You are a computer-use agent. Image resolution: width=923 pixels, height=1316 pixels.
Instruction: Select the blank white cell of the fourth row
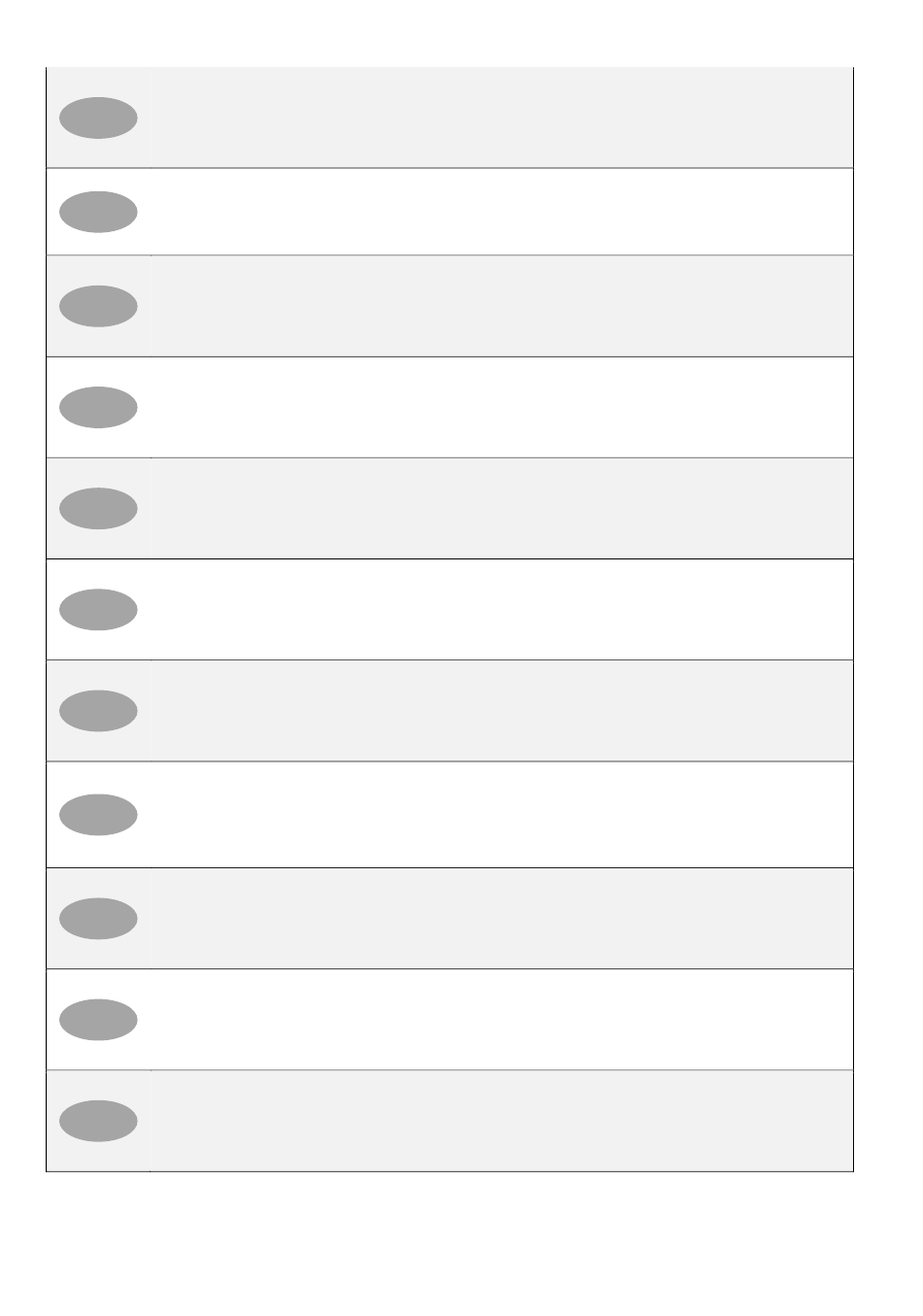tap(501, 407)
